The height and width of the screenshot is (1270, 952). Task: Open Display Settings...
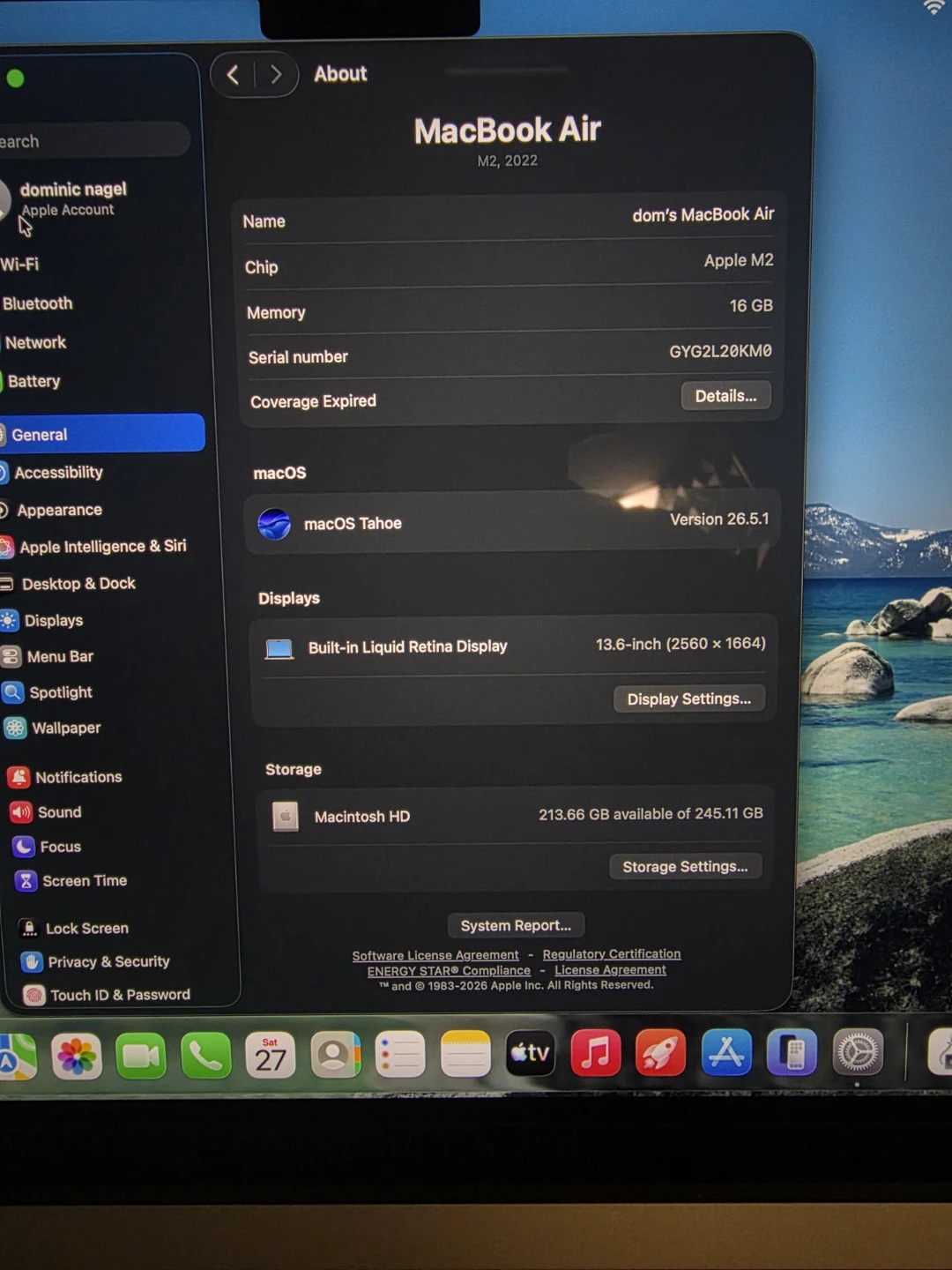(689, 698)
